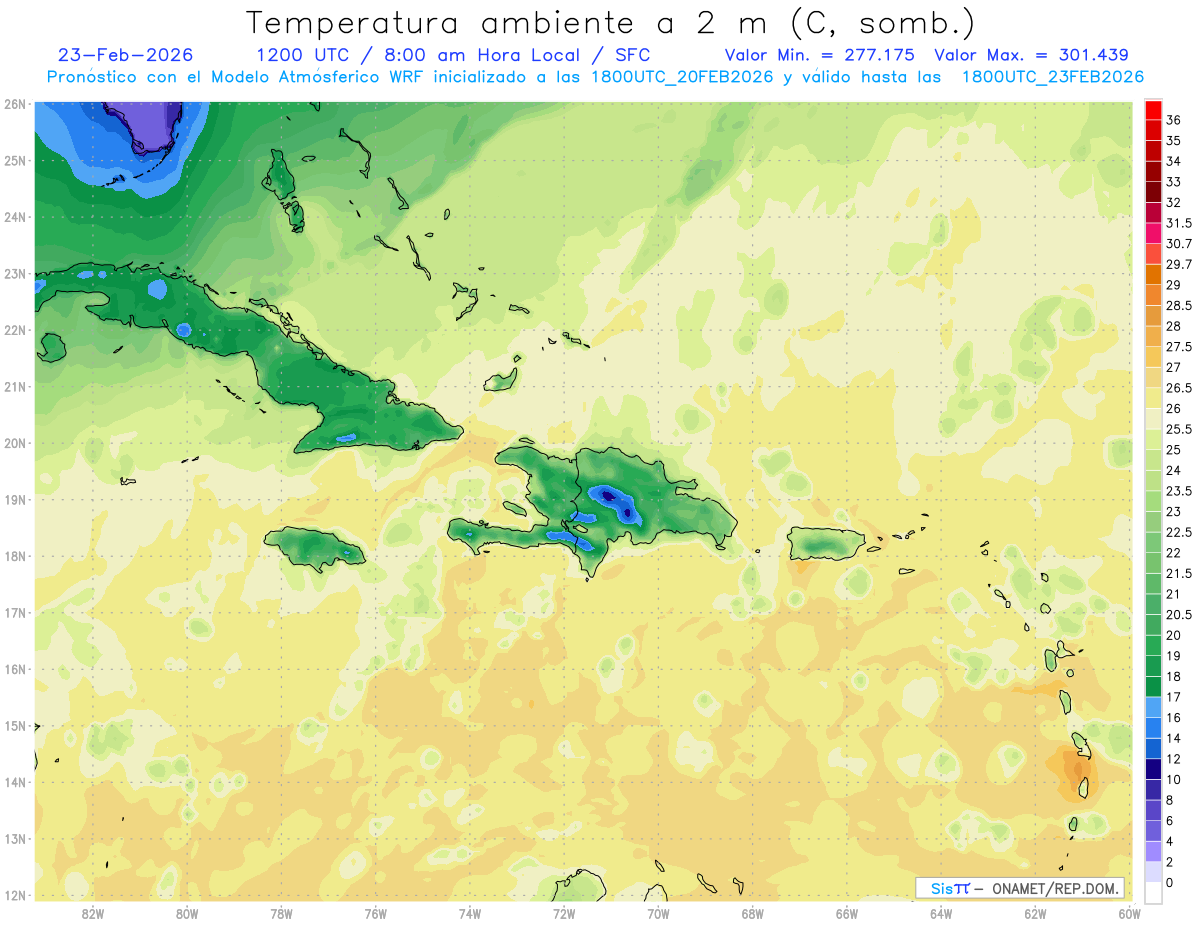Click the longitude label '78W'
This screenshot has width=1200, height=927.
click(x=281, y=913)
